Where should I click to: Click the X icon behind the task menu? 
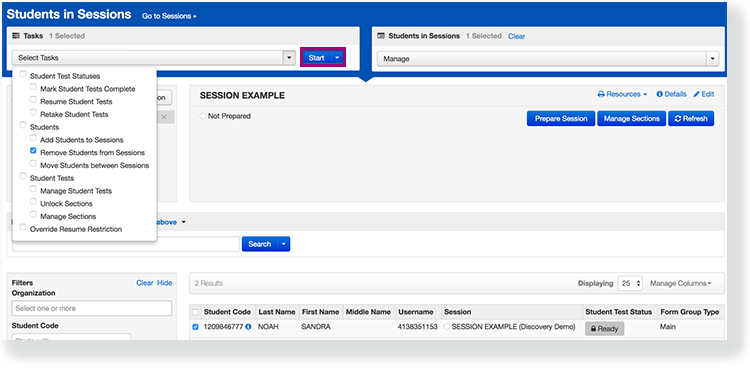pyautogui.click(x=164, y=117)
